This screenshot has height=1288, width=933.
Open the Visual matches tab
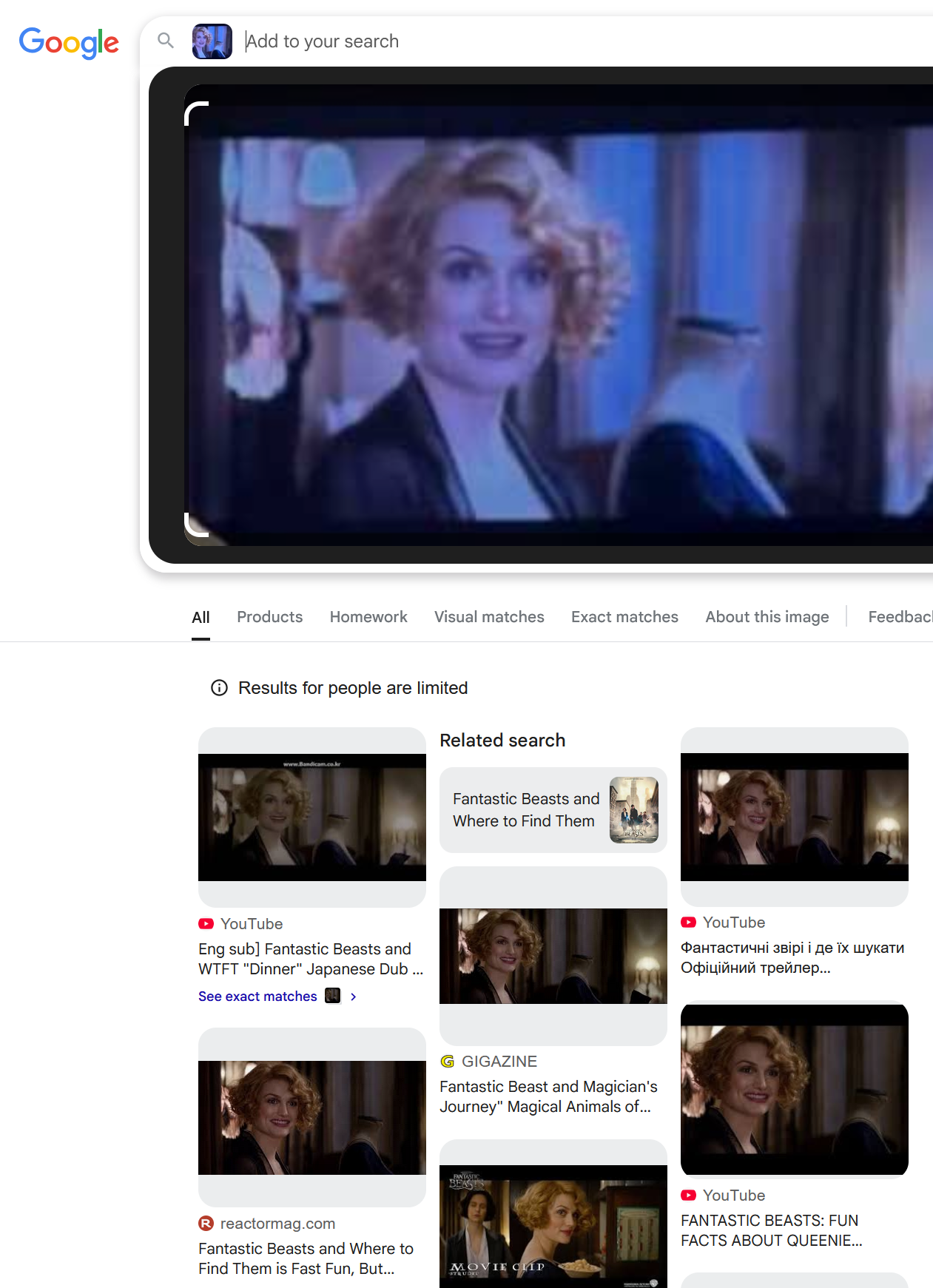pyautogui.click(x=489, y=617)
